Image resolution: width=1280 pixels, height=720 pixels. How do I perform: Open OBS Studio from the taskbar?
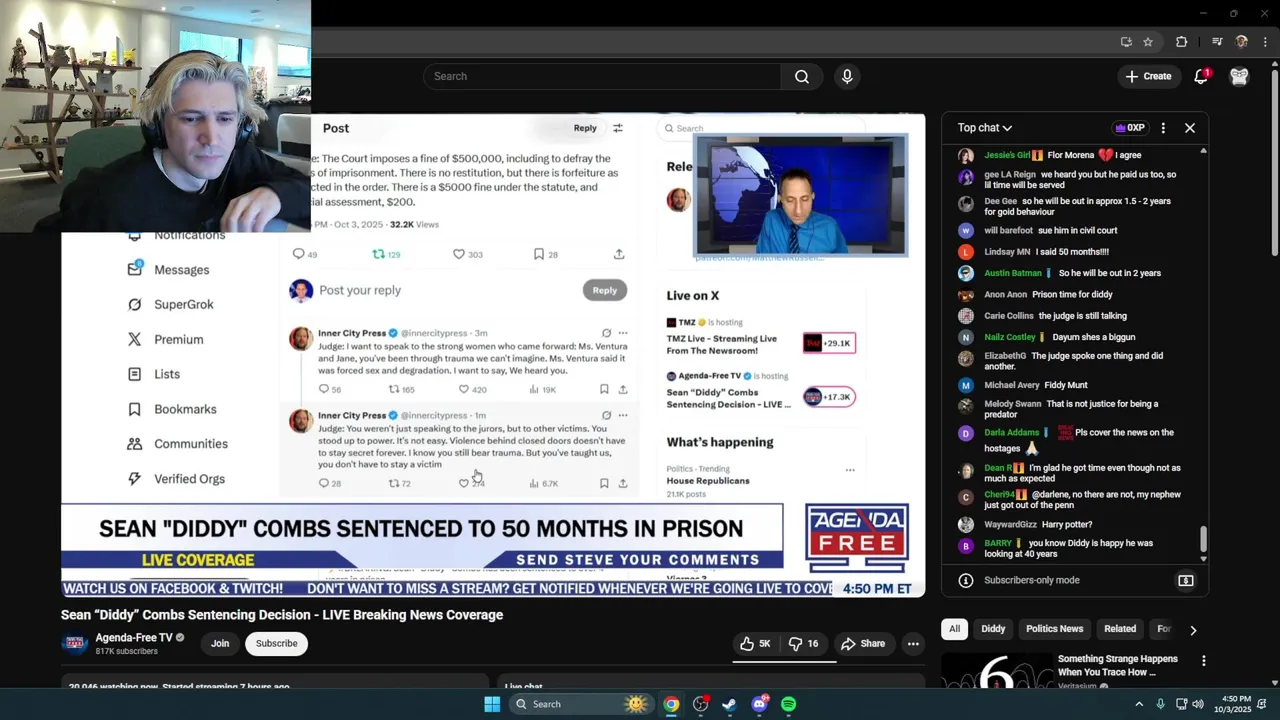click(700, 704)
